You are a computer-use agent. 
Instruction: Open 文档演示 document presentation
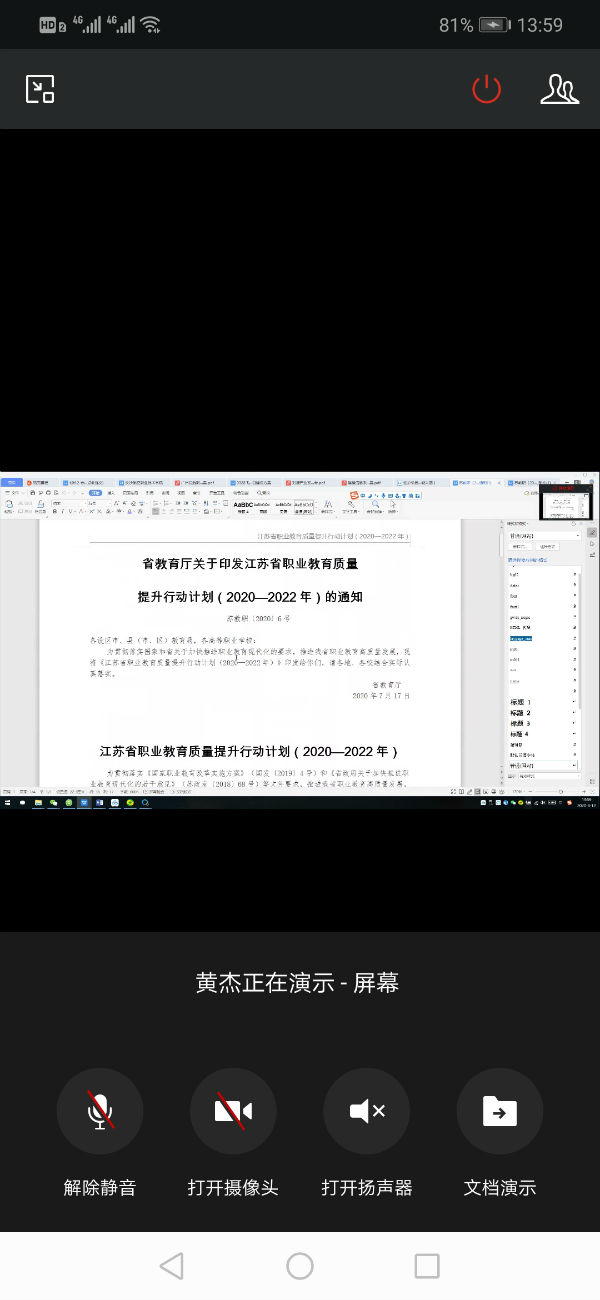(x=500, y=1112)
